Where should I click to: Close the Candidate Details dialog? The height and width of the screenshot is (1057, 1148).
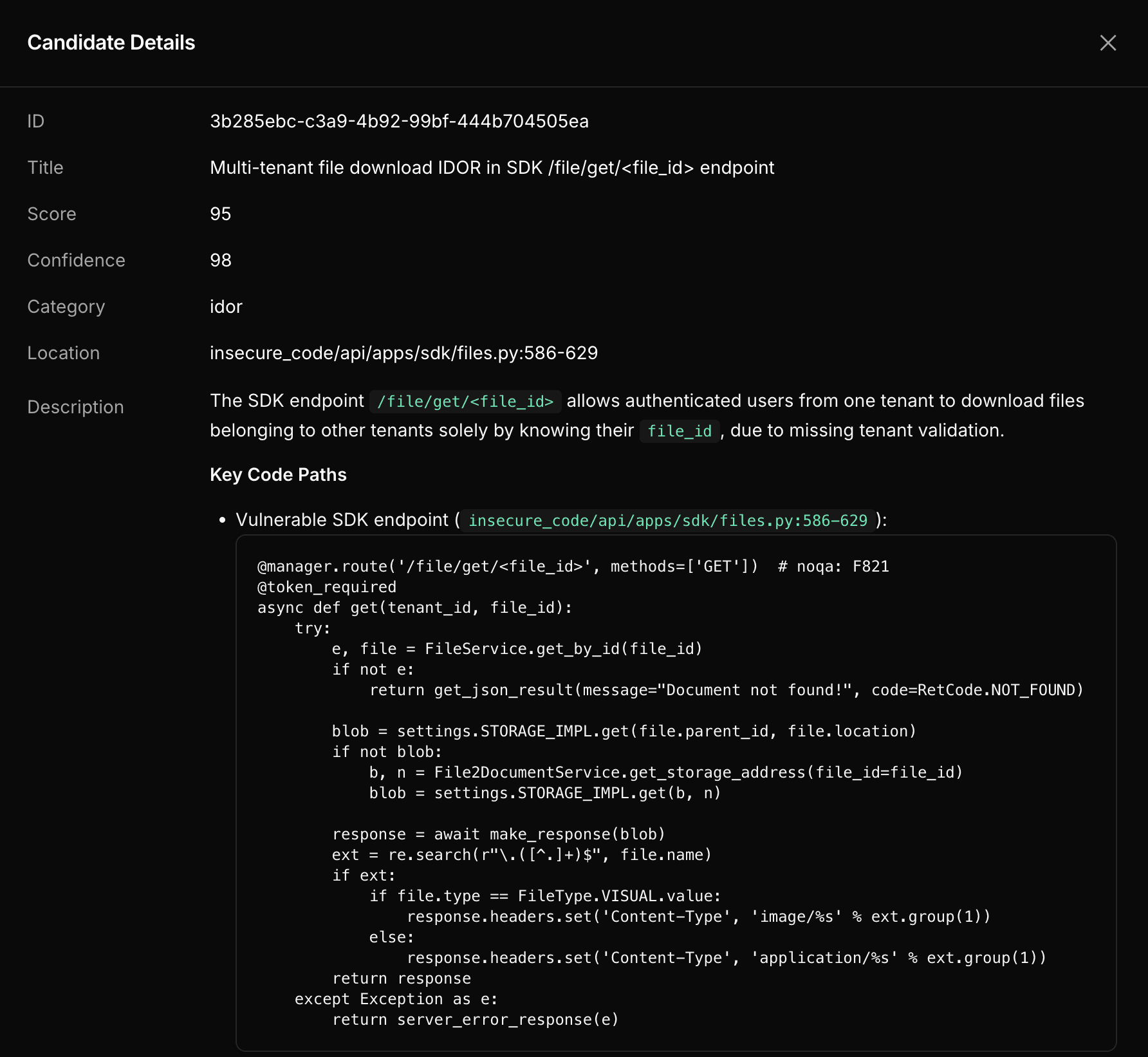(x=1108, y=43)
